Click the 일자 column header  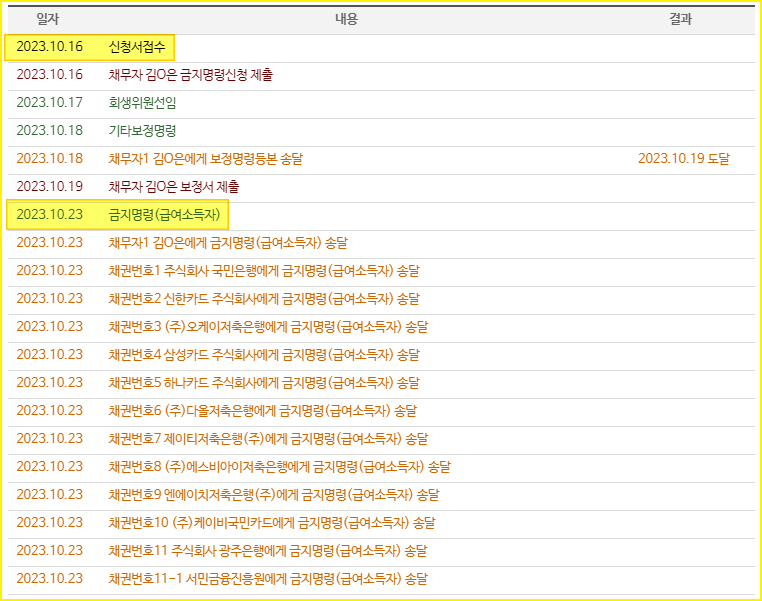point(48,19)
